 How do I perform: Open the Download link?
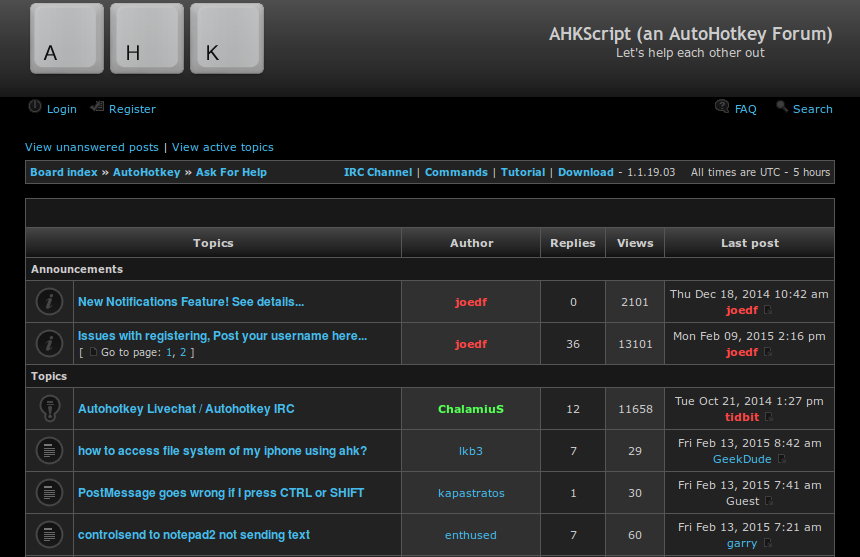[x=585, y=172]
